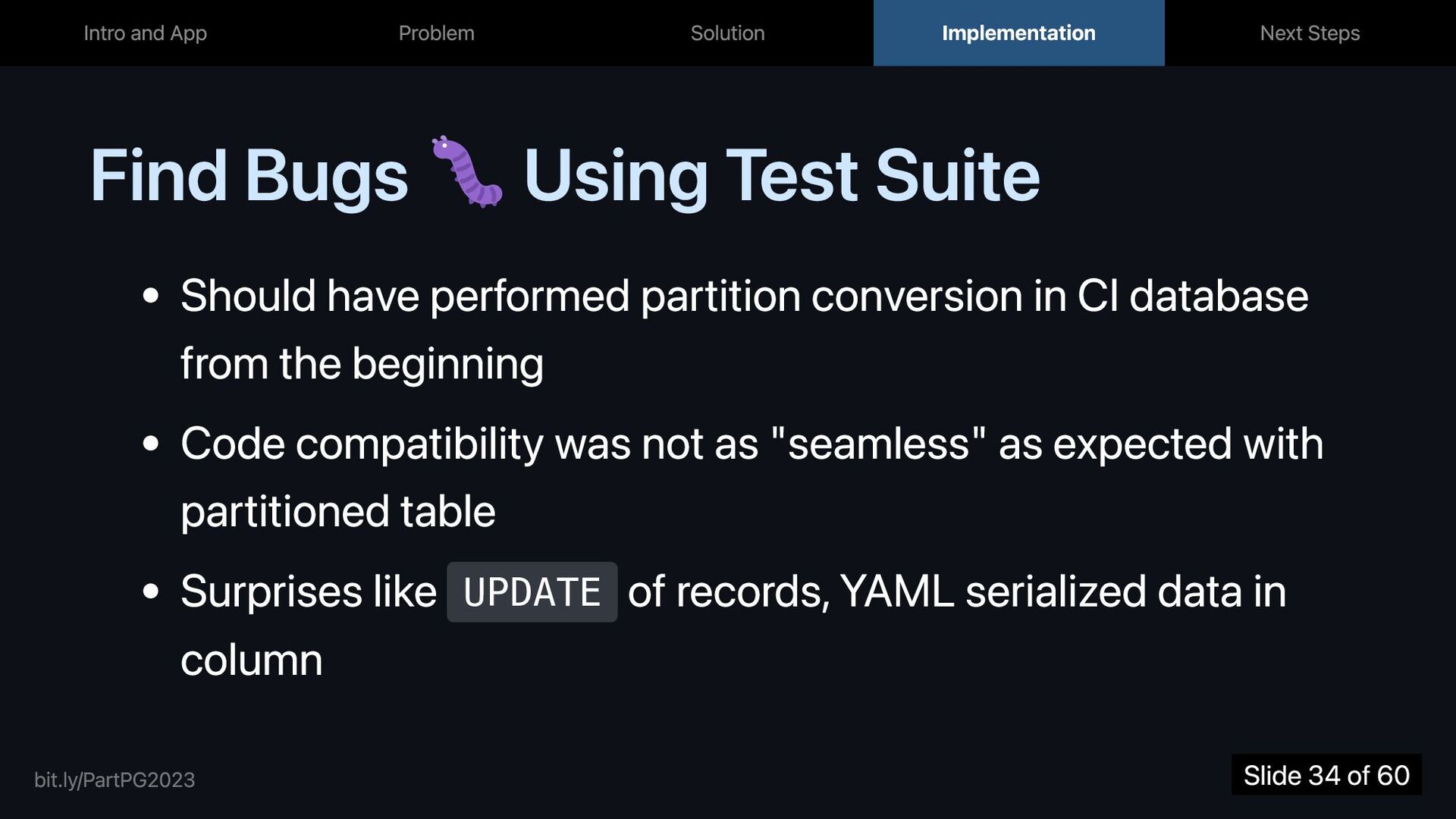Click the word "seamless" in second bullet
The image size is (1456, 819).
[x=878, y=444]
